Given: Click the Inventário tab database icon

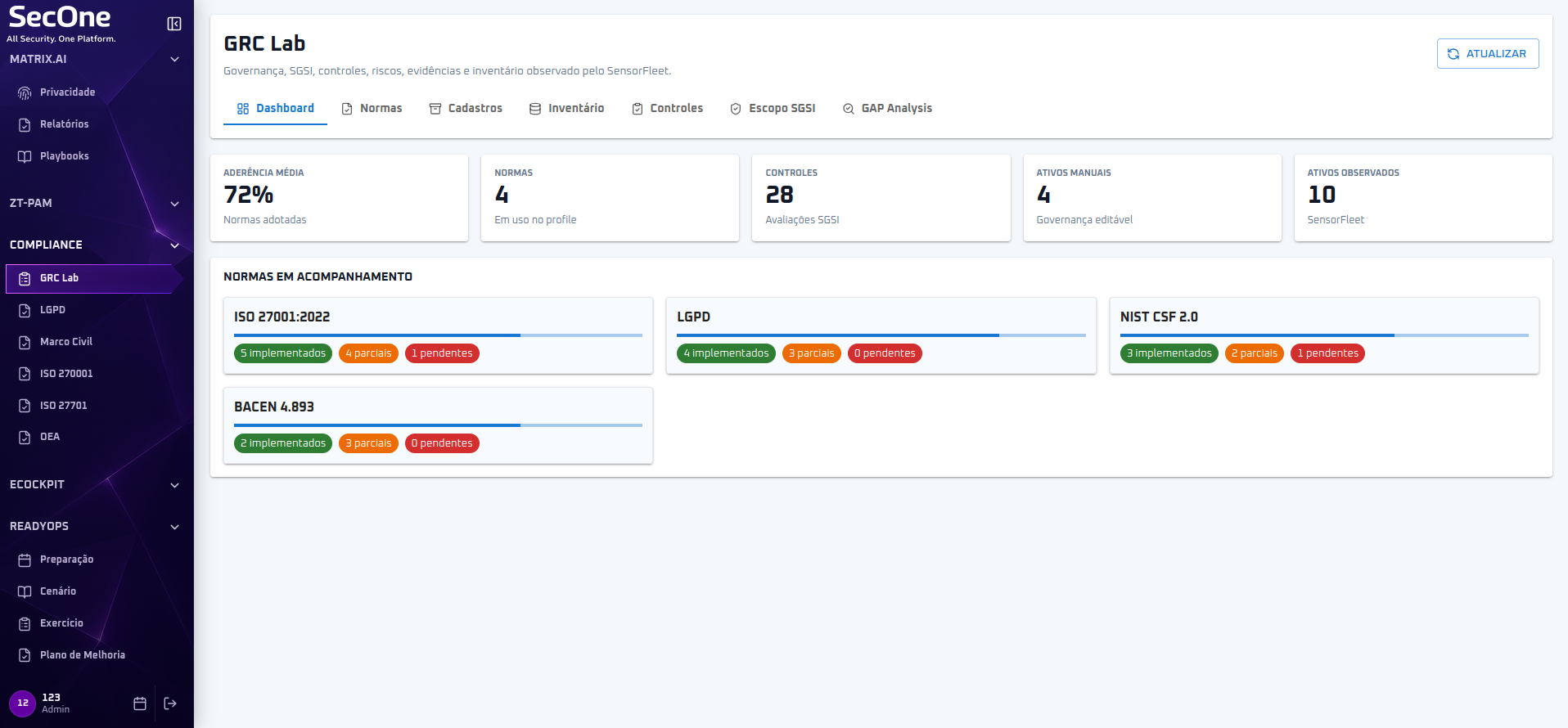Looking at the screenshot, I should pos(535,109).
